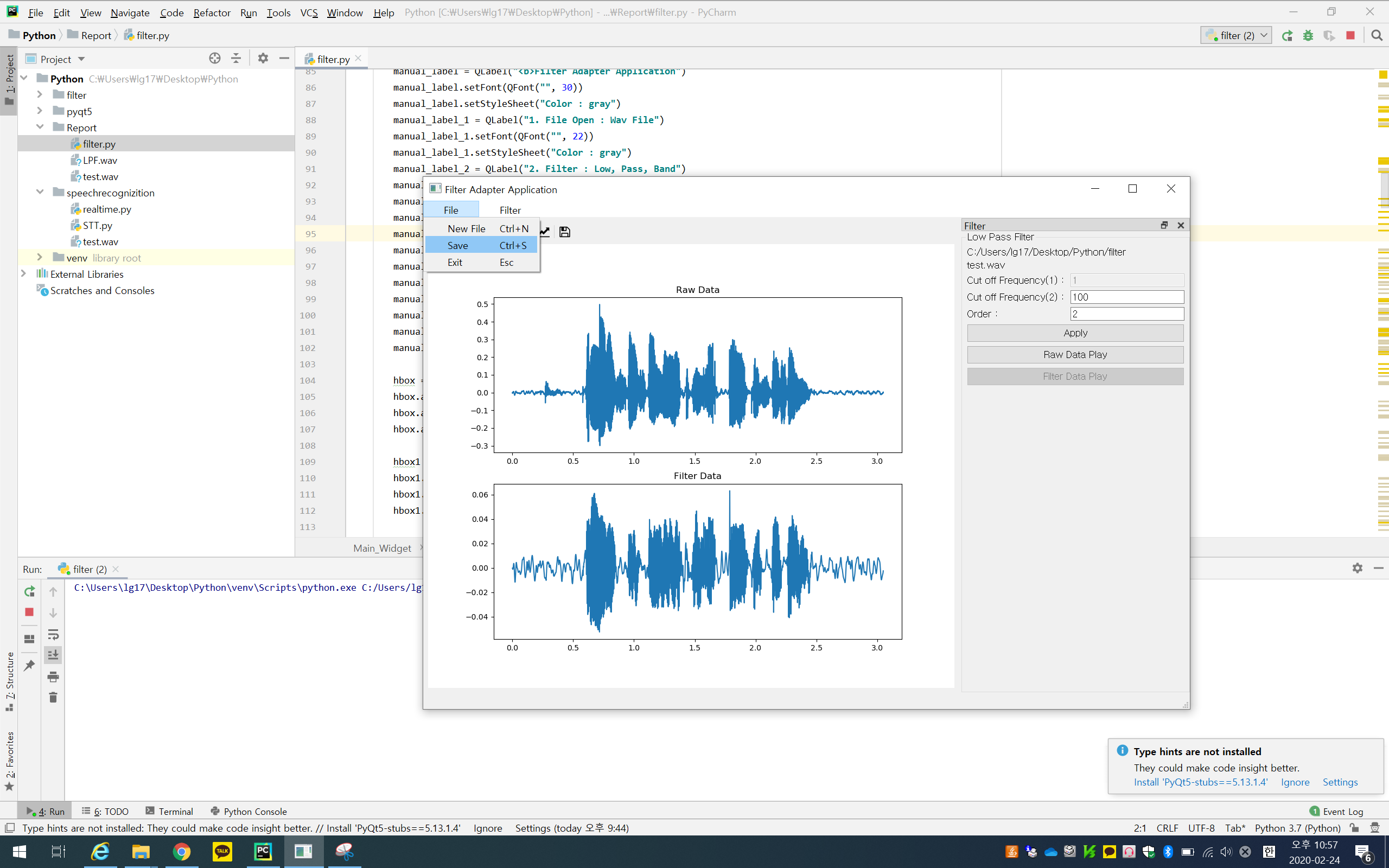
Task: Click the trash icon to clear Run output
Action: (53, 698)
